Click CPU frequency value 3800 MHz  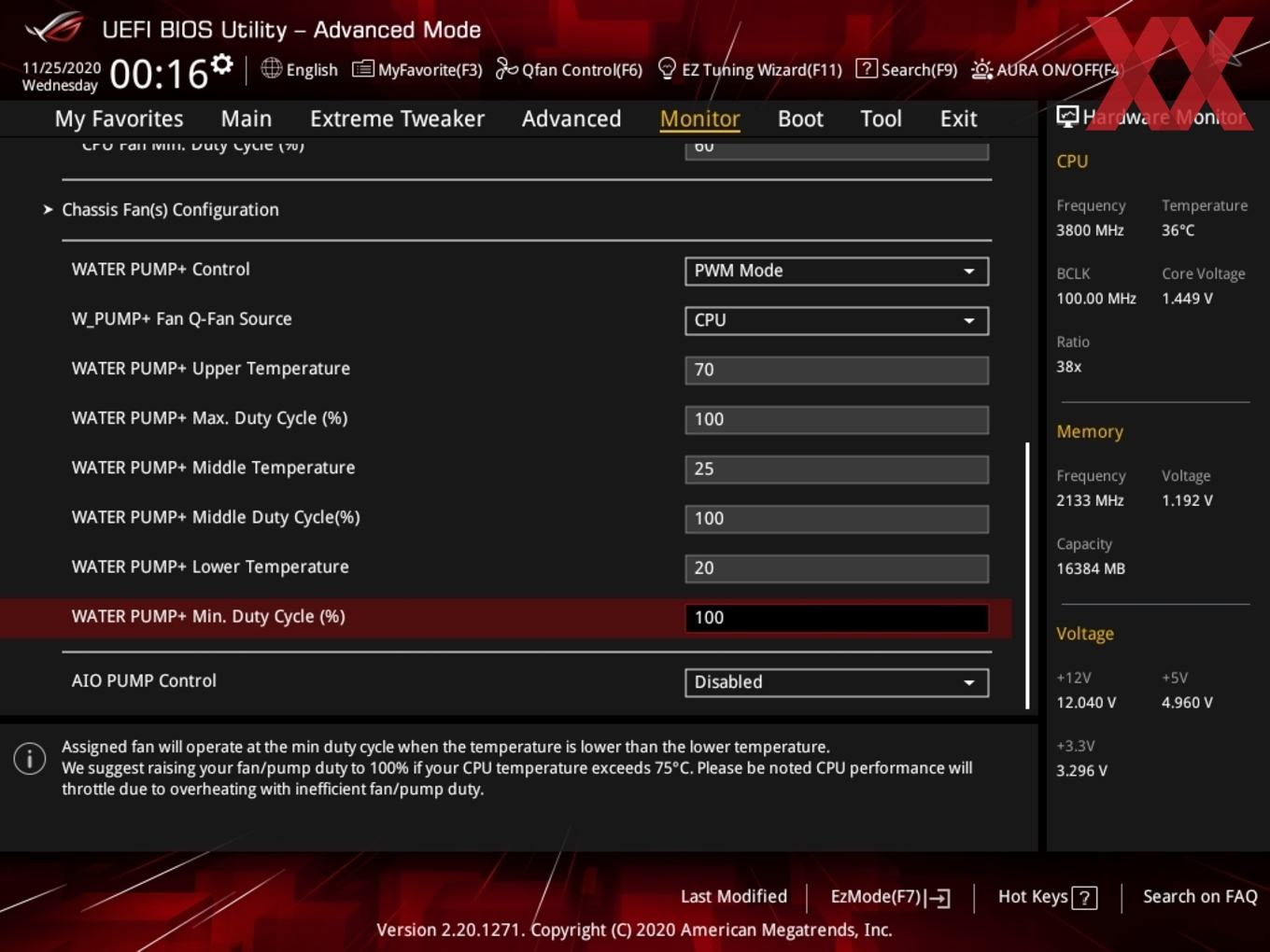[x=1090, y=230]
